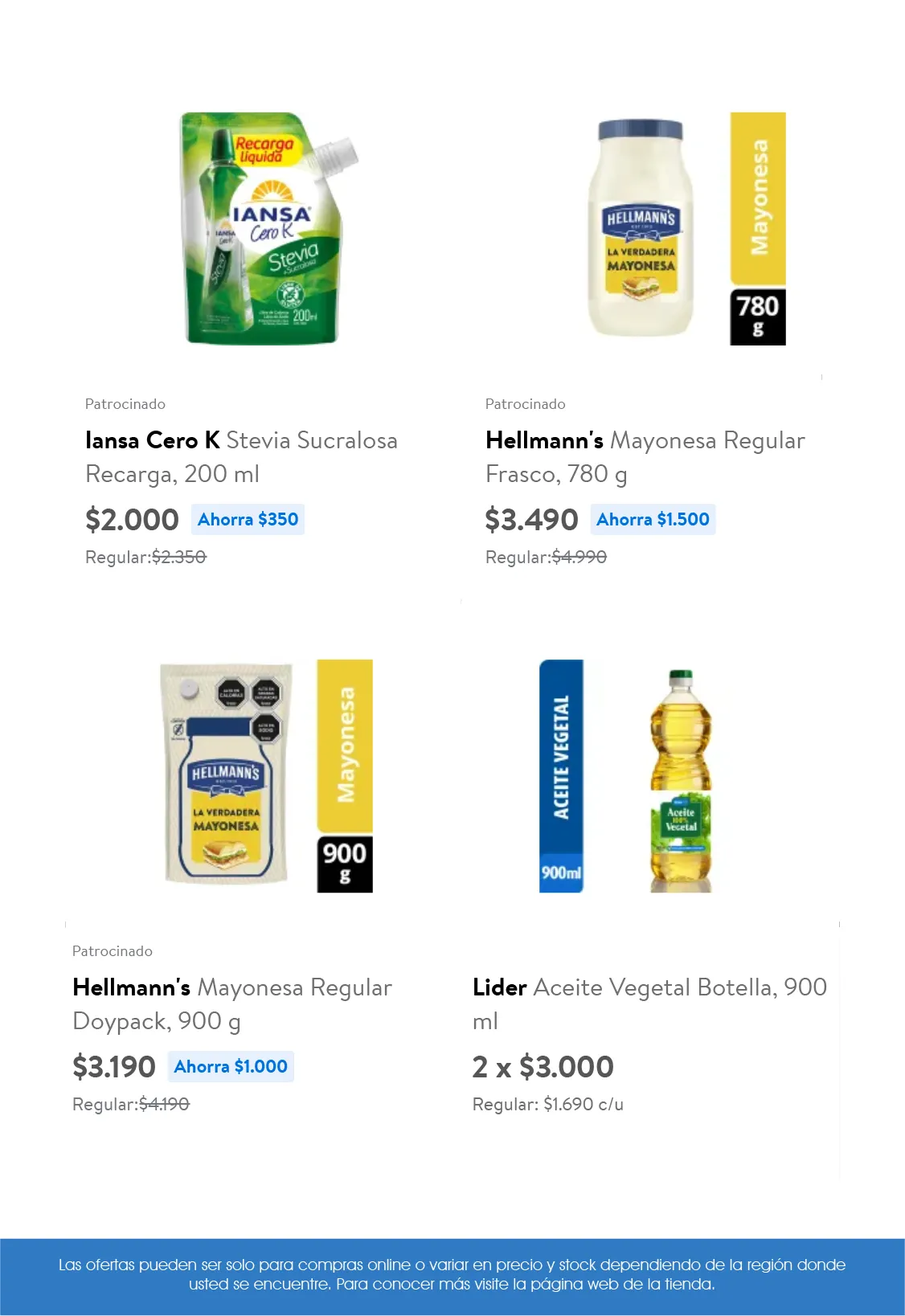The image size is (905, 1316).
Task: Click the $2.000 Iansa price
Action: coord(132,520)
